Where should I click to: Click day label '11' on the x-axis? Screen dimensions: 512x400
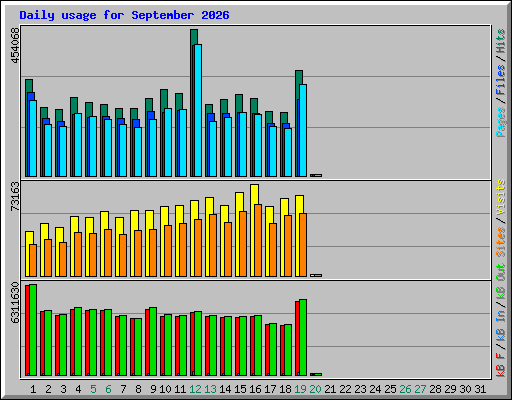(180, 389)
